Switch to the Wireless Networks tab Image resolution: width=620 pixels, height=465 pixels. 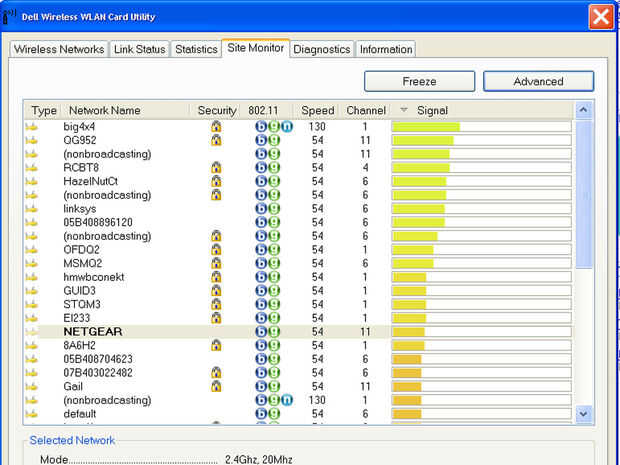click(59, 49)
